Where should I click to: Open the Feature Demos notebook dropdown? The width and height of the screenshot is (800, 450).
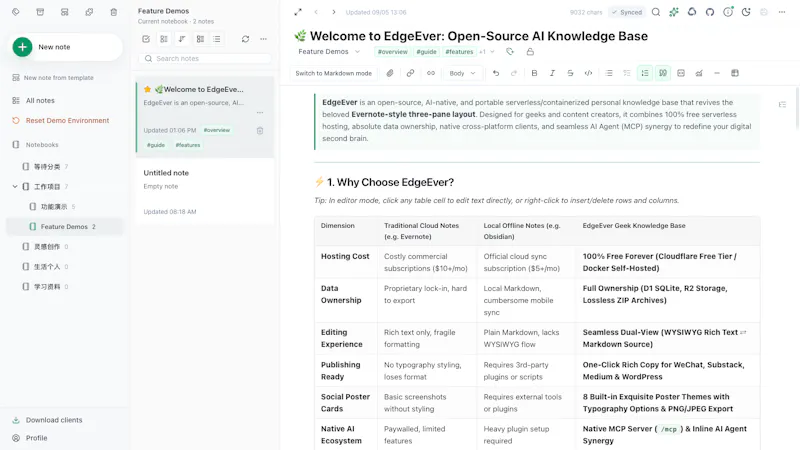point(329,52)
